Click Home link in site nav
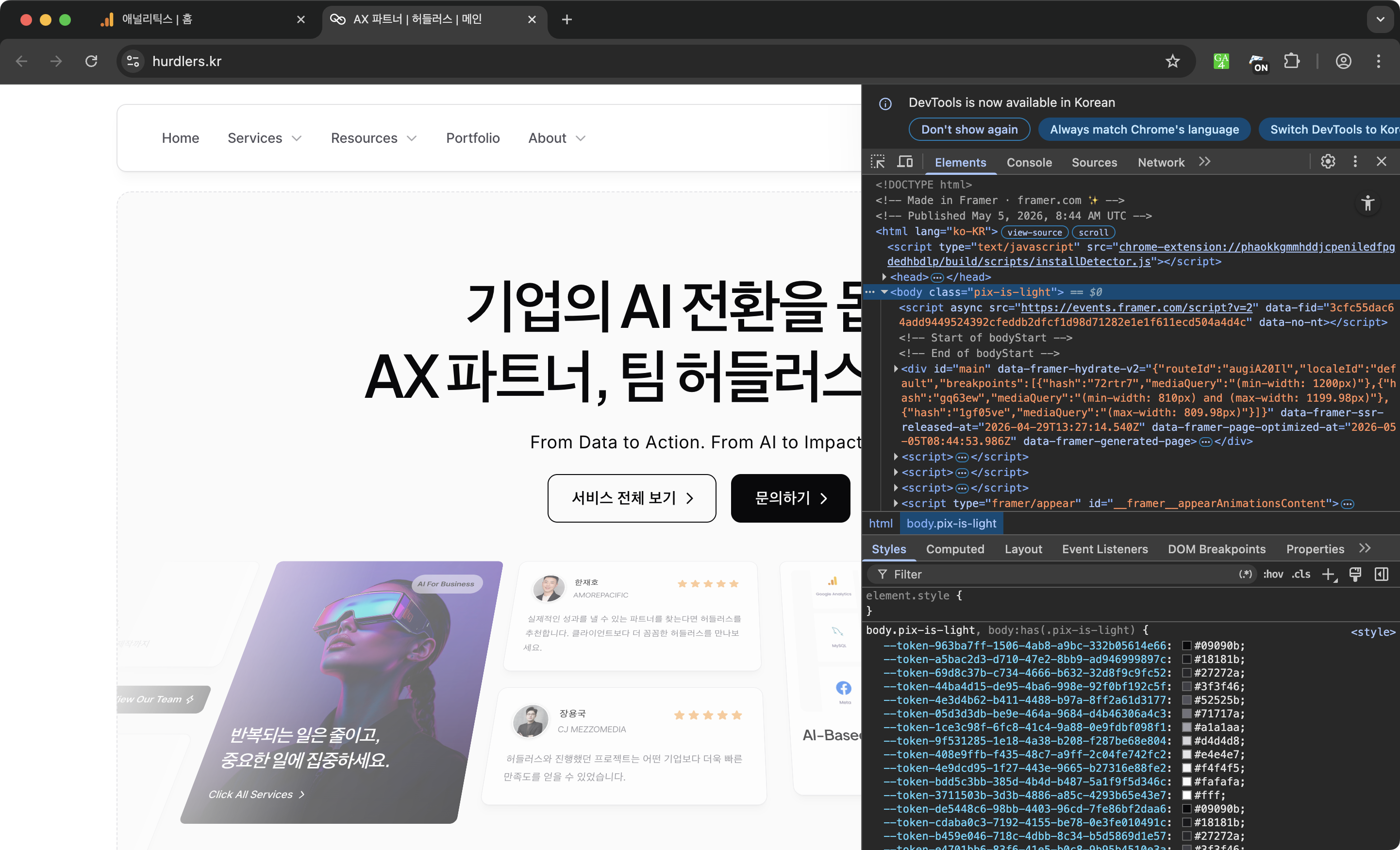The height and width of the screenshot is (850, 1400). 180,138
